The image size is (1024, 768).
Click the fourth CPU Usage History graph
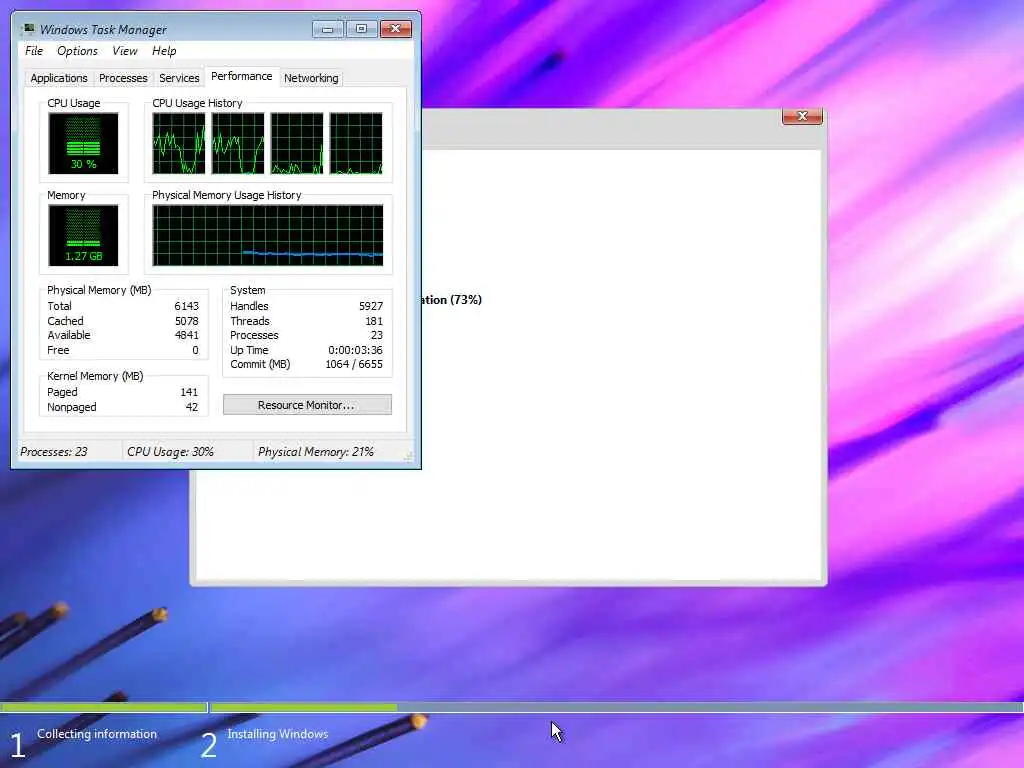[x=356, y=144]
